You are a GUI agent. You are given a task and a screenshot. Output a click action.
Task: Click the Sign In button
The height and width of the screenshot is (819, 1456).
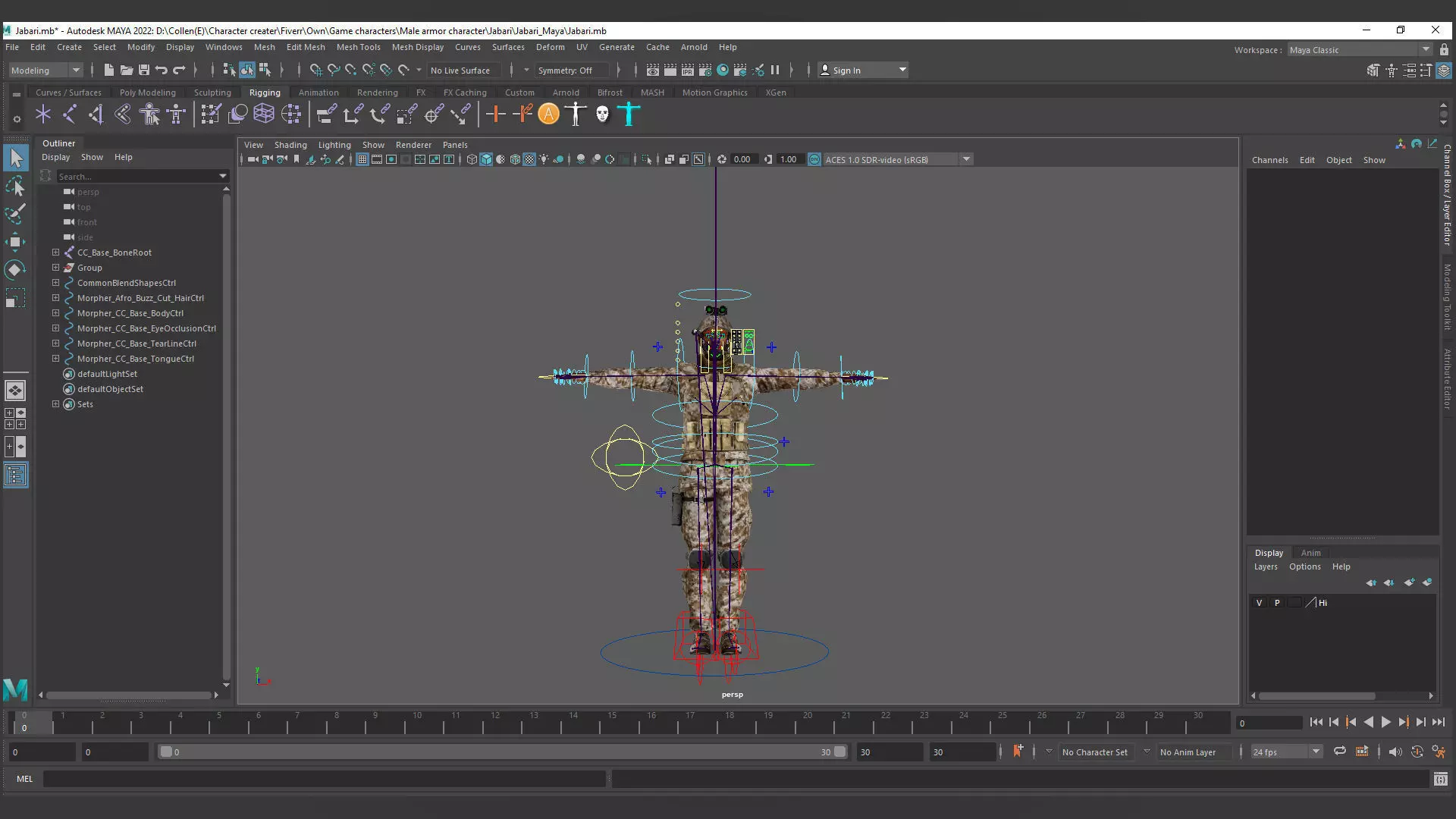pyautogui.click(x=846, y=71)
